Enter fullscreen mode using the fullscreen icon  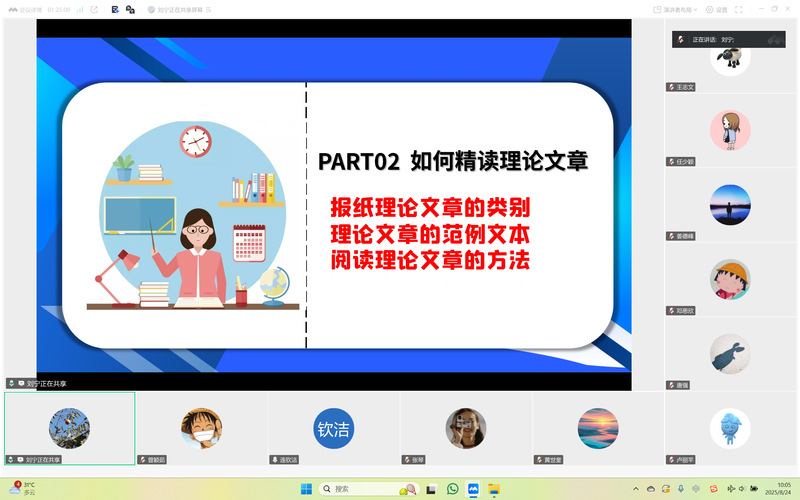click(x=739, y=9)
